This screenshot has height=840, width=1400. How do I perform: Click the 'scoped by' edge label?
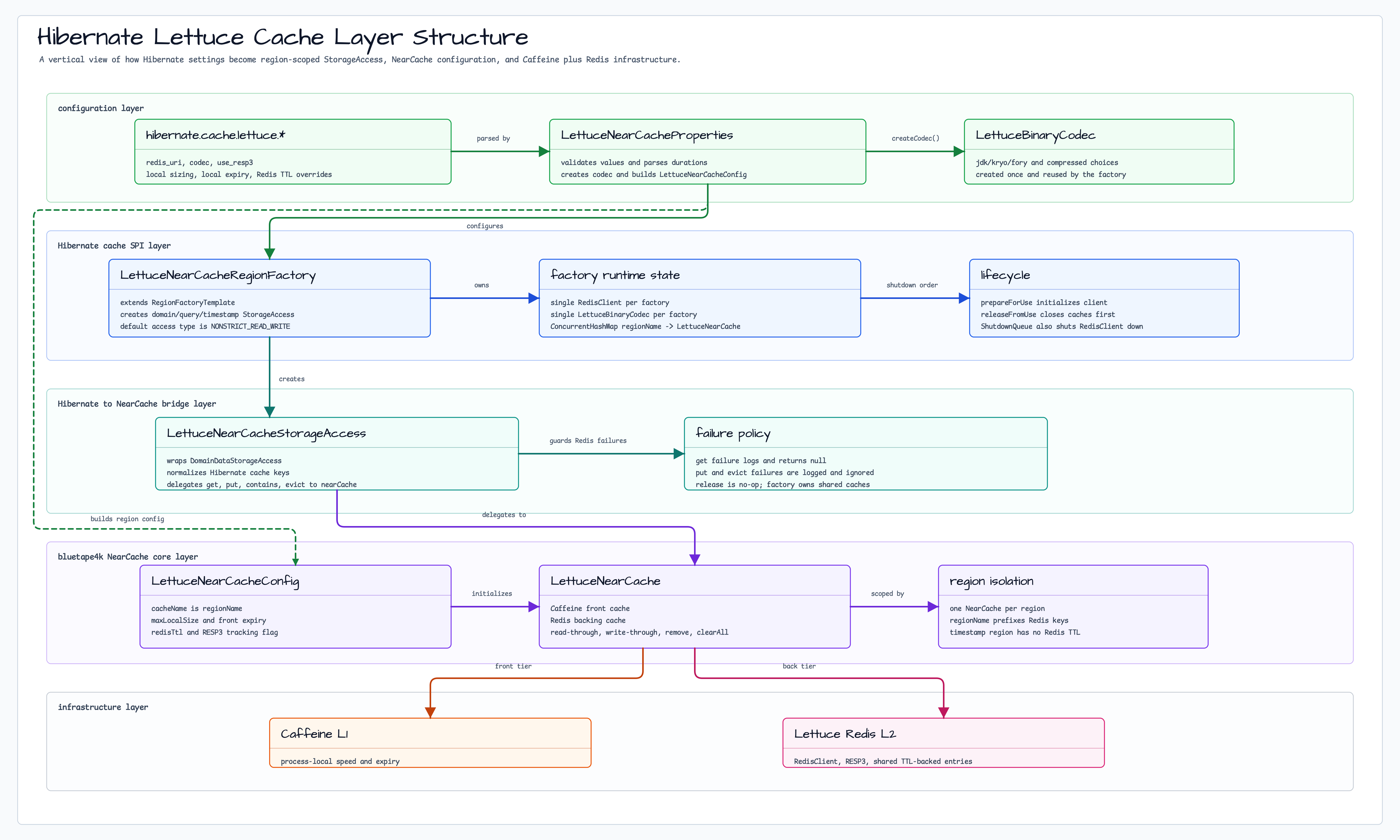coord(888,594)
